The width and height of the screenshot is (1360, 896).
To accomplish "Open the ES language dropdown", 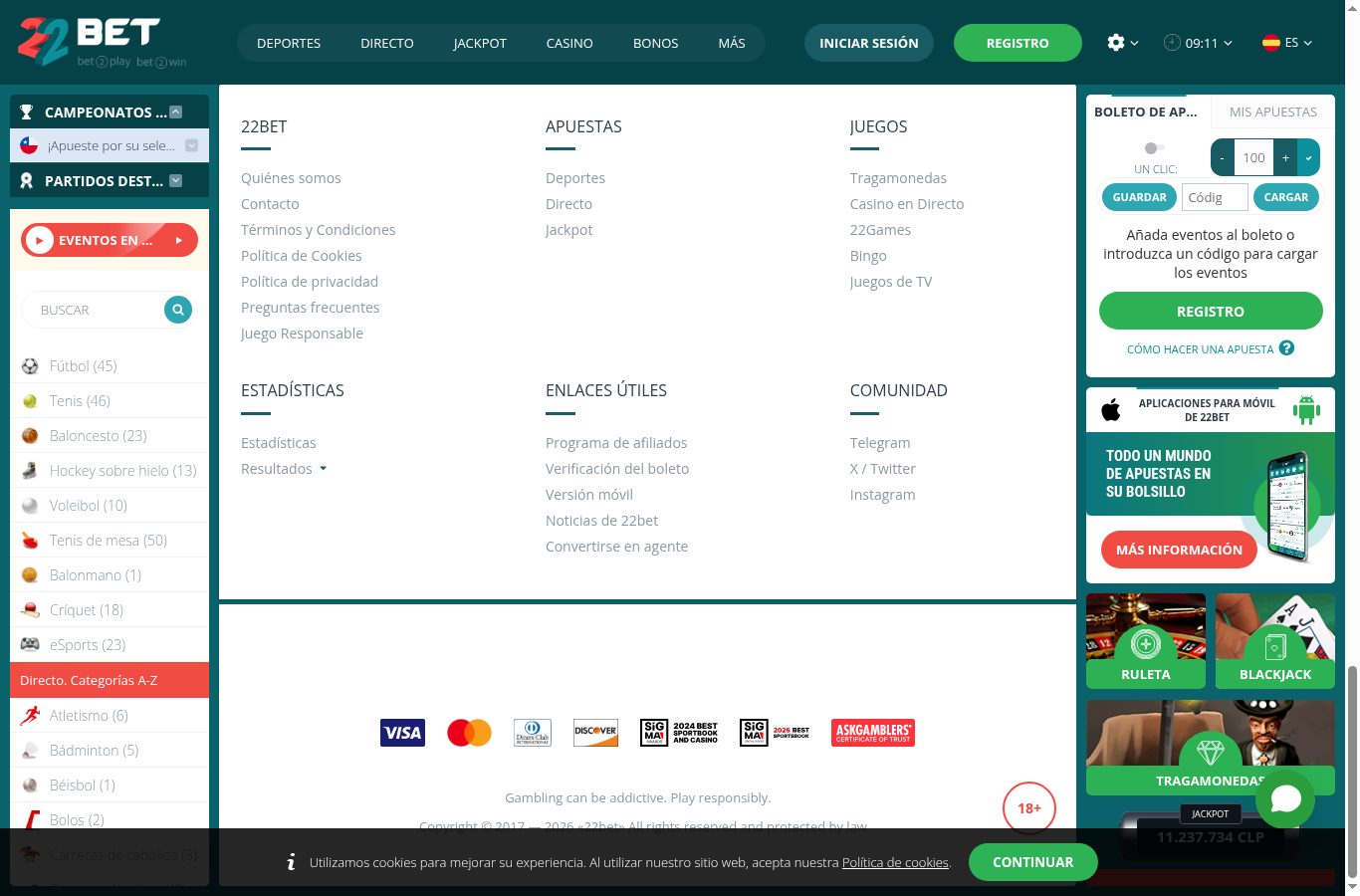I will click(1287, 43).
